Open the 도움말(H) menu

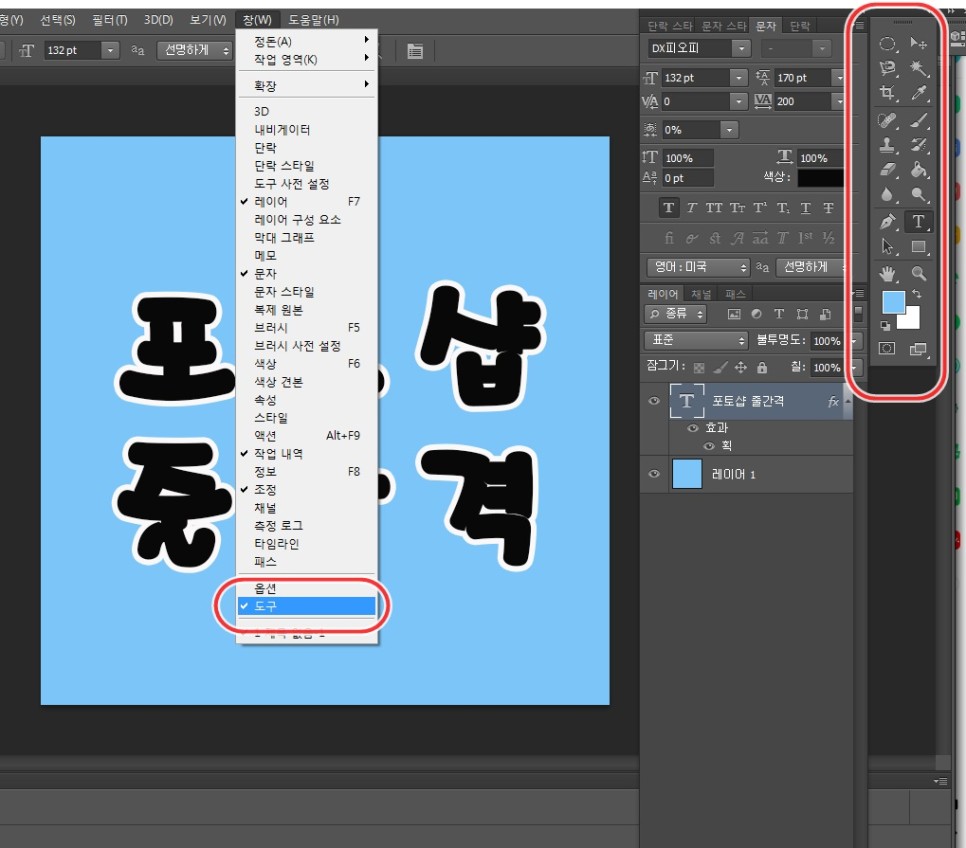tap(314, 20)
